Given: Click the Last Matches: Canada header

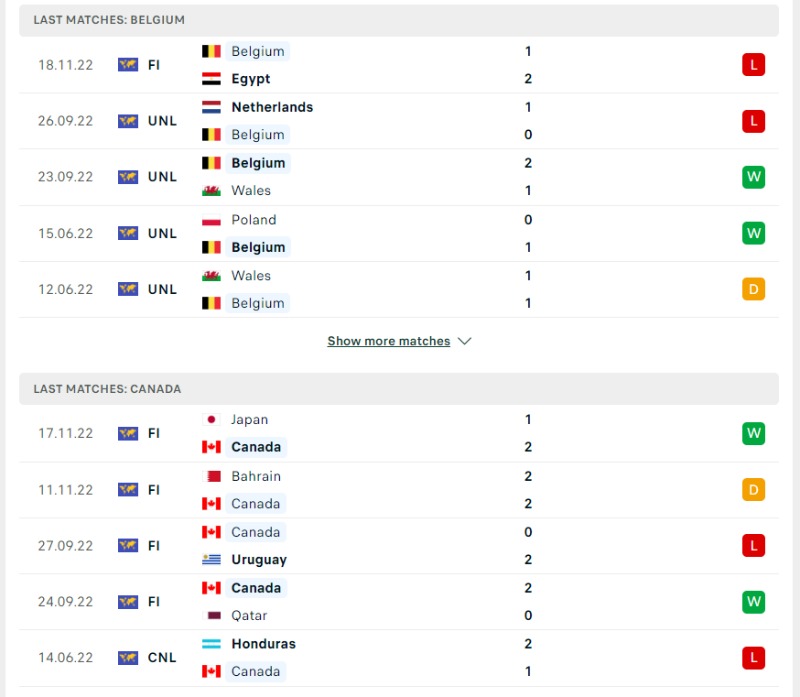Looking at the screenshot, I should click(399, 389).
